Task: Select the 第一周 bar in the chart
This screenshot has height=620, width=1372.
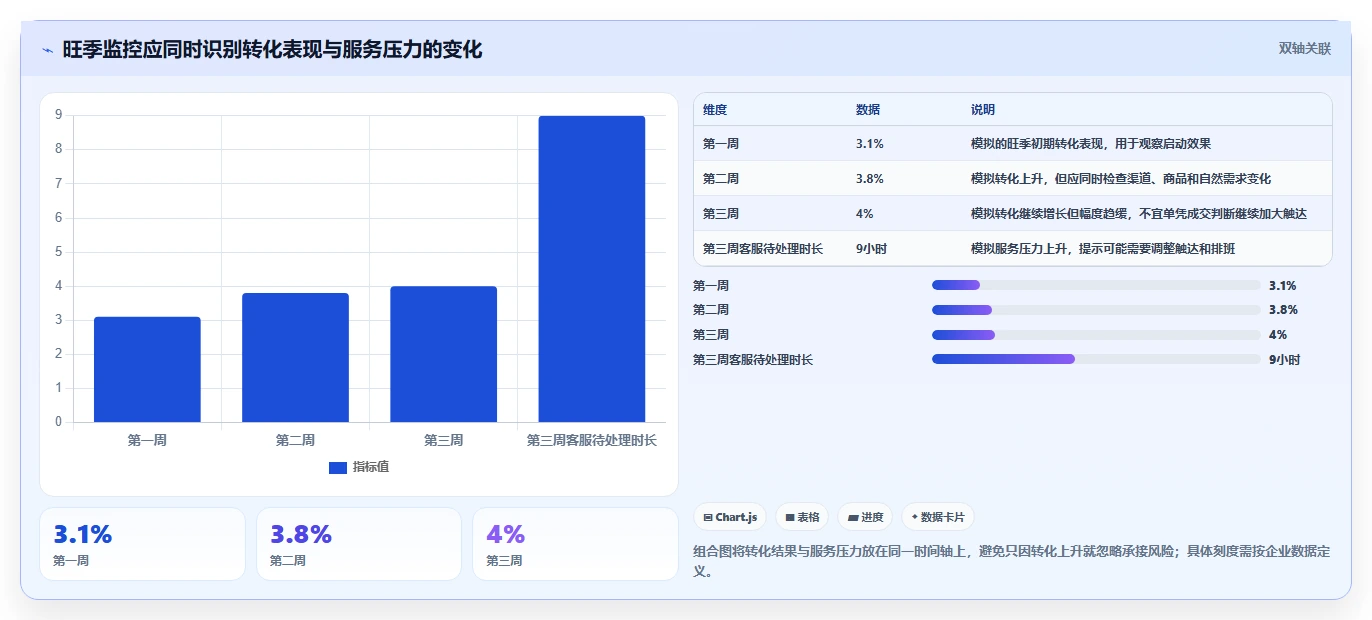Action: tap(147, 369)
